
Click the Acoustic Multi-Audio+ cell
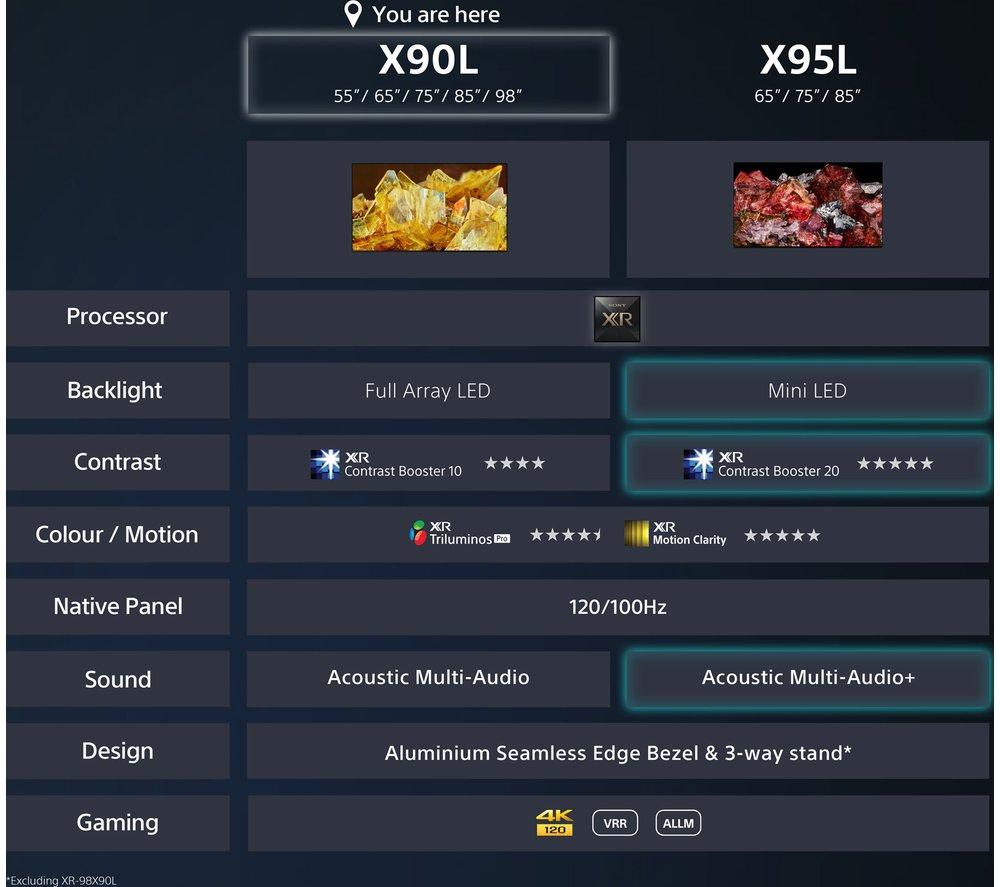tap(807, 678)
